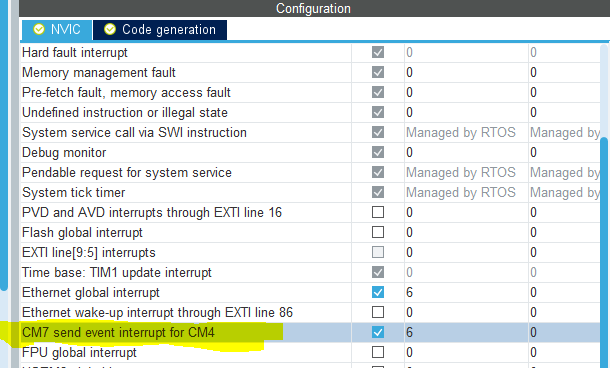The width and height of the screenshot is (610, 368).
Task: Open Flash global interrupt preemption priority field
Action: tap(466, 232)
